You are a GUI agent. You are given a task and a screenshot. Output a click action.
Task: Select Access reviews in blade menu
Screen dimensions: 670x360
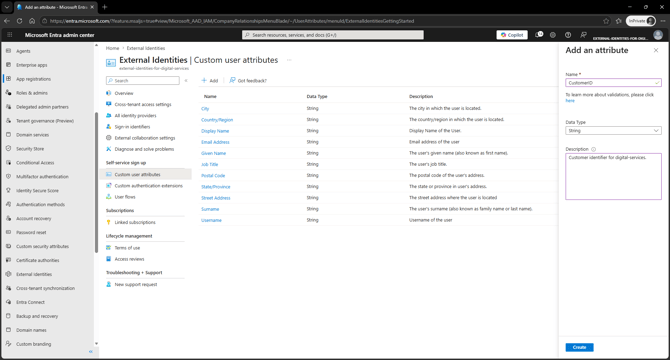(x=129, y=259)
